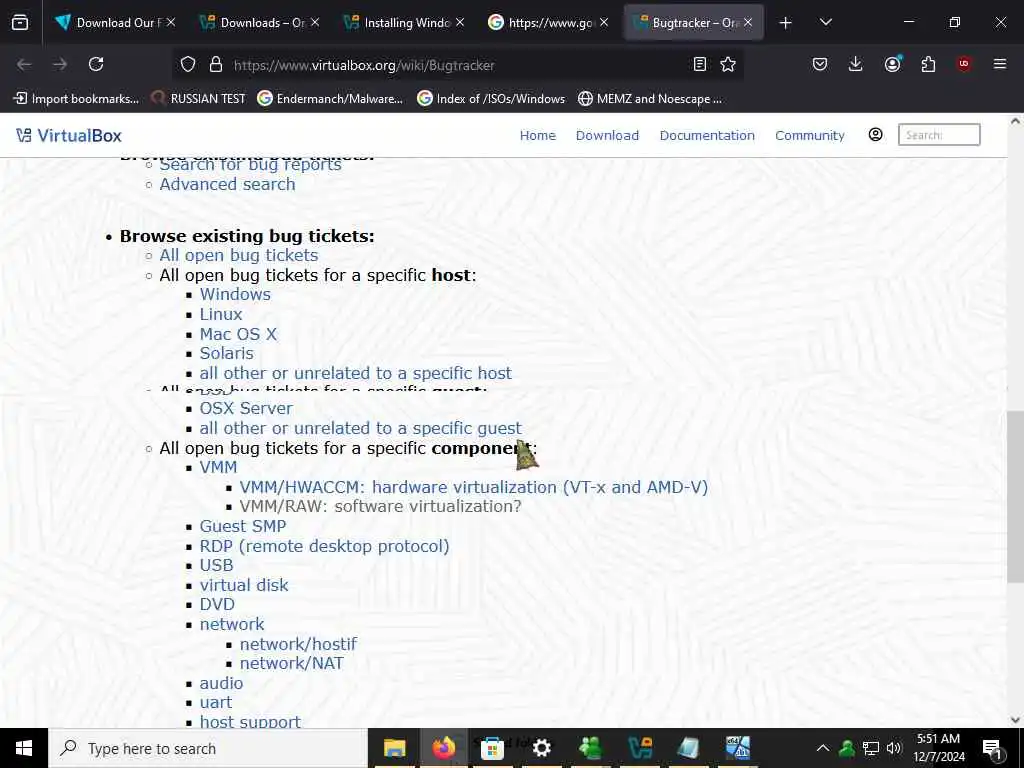
Task: Open VMM/HWACCM hardware virtualization link
Action: click(x=473, y=487)
